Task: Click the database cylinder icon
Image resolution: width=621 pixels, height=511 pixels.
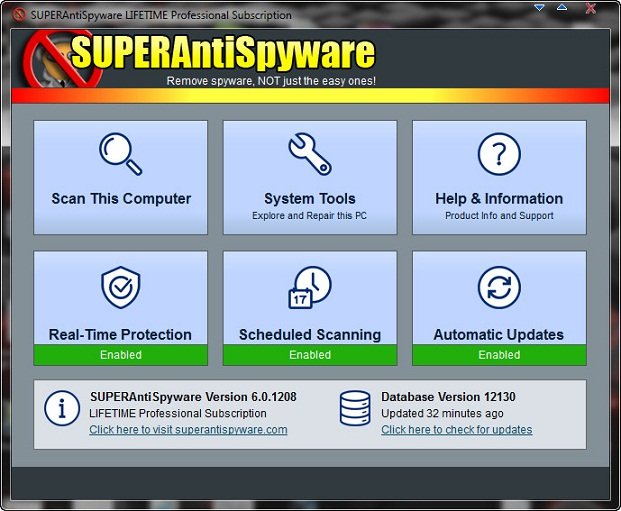Action: [x=355, y=408]
